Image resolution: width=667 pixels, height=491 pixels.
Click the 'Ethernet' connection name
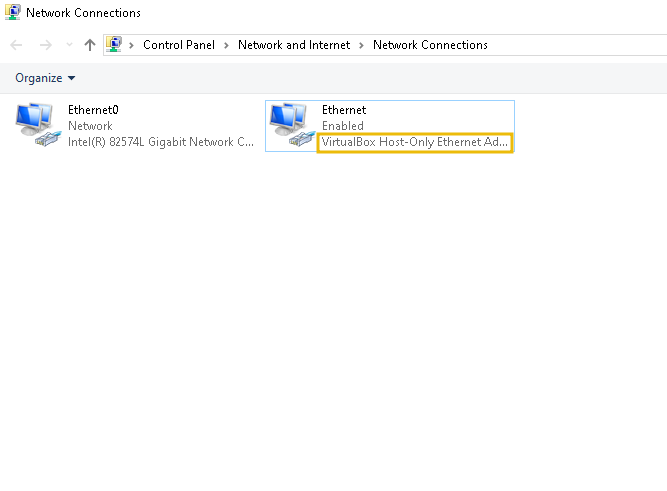[344, 110]
